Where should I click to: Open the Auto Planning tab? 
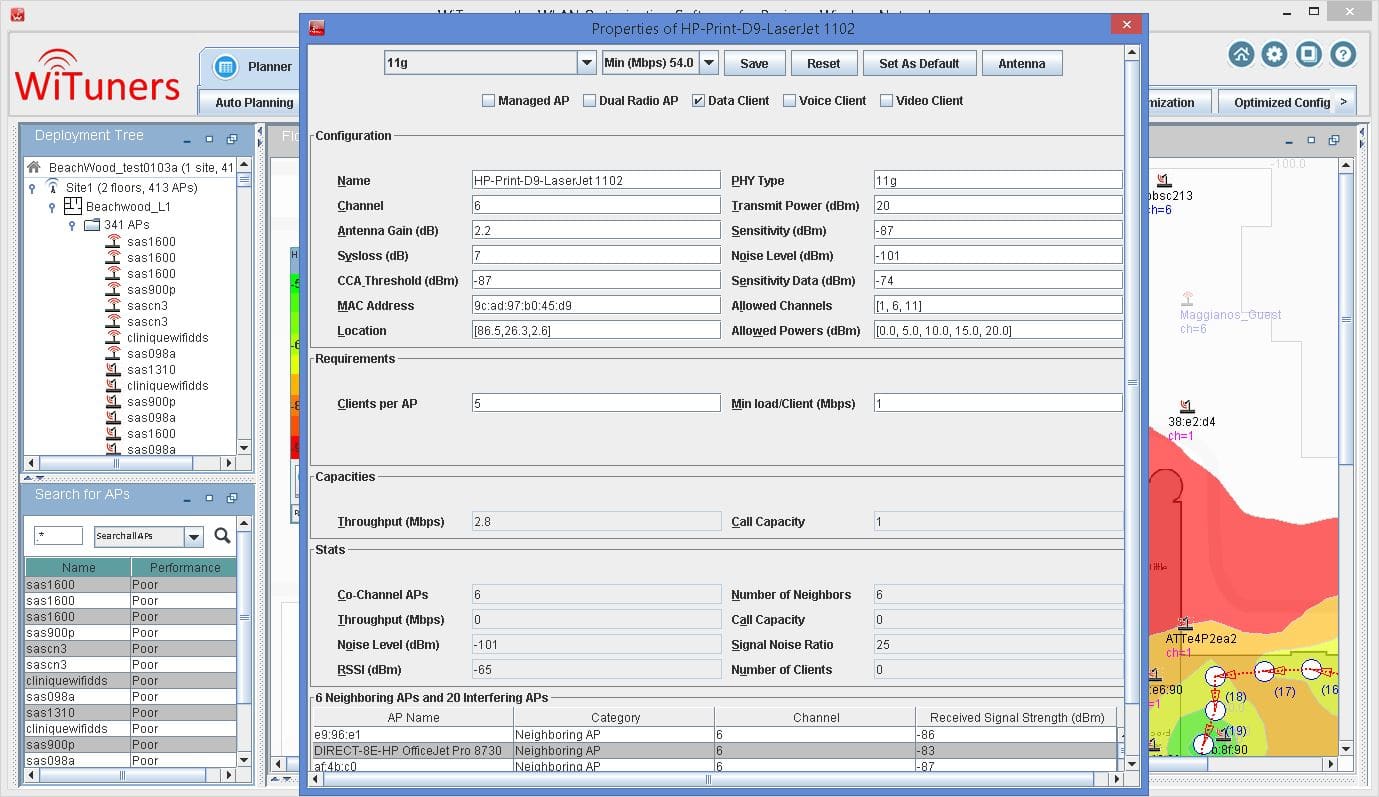click(254, 102)
